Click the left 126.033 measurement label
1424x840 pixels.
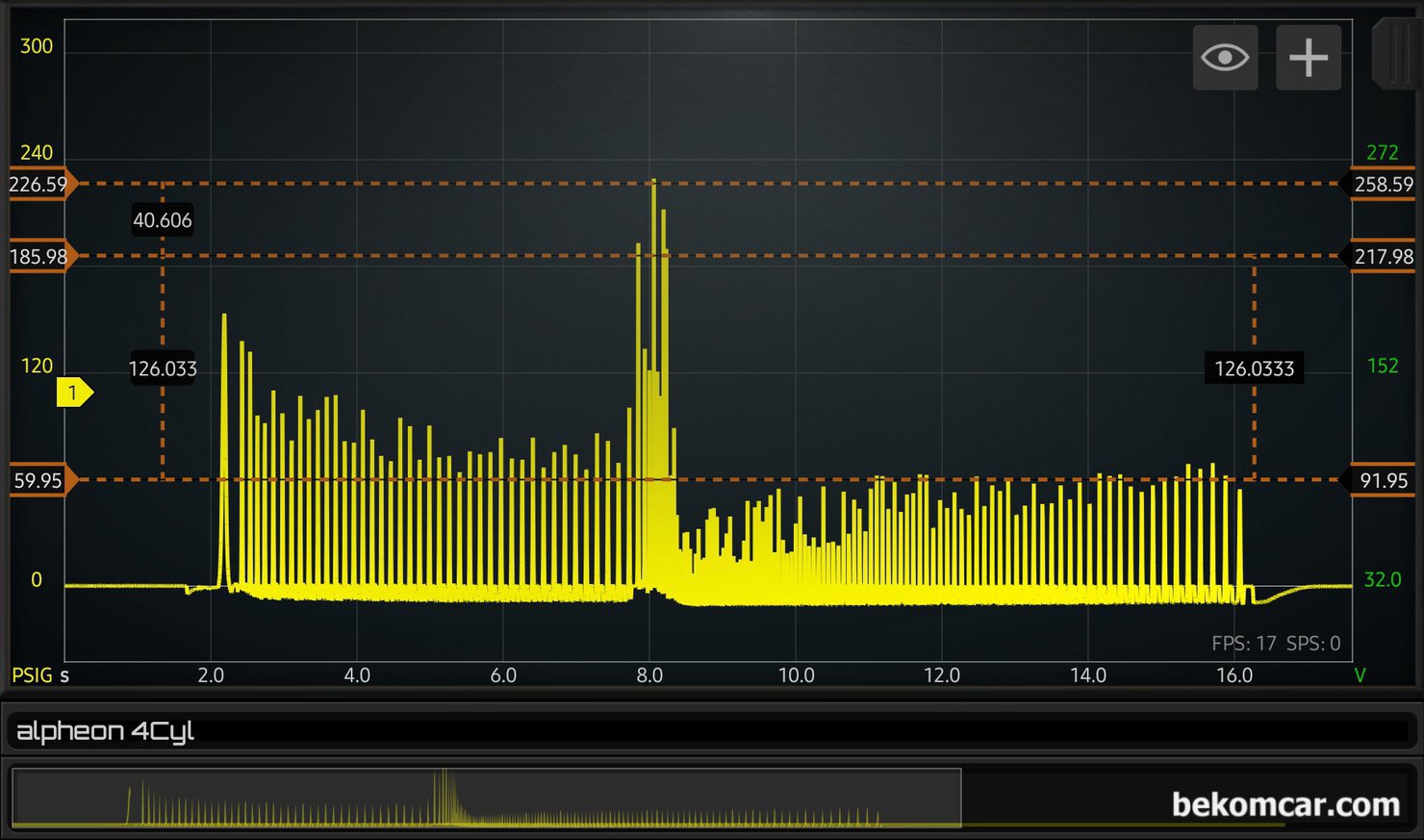pyautogui.click(x=163, y=369)
